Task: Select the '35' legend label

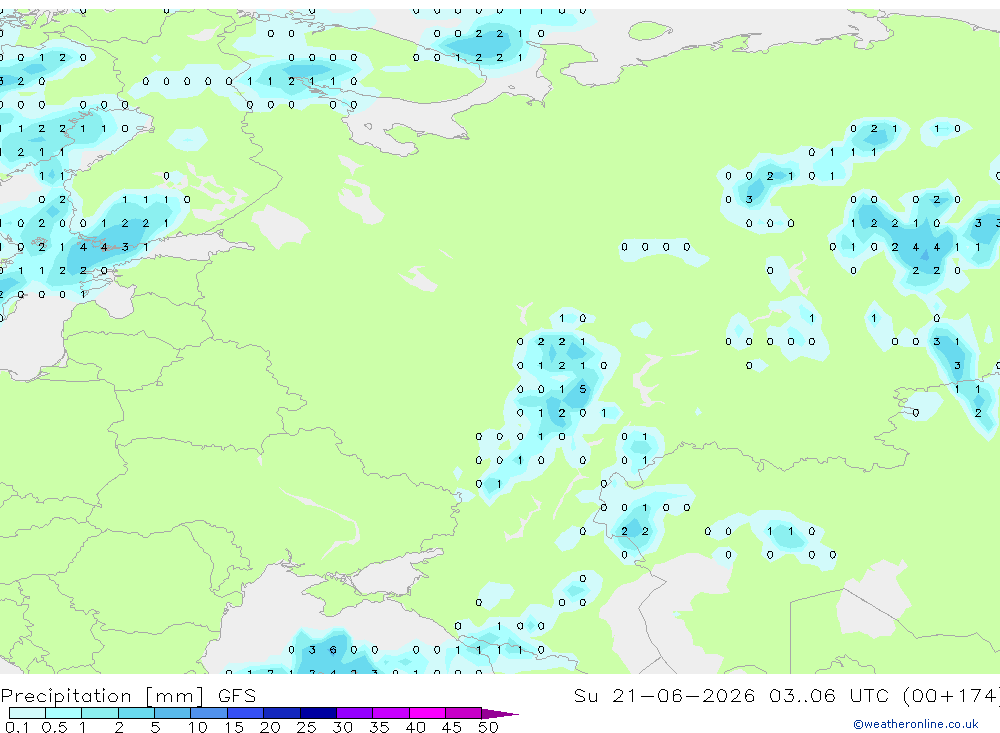Action: pyautogui.click(x=379, y=727)
